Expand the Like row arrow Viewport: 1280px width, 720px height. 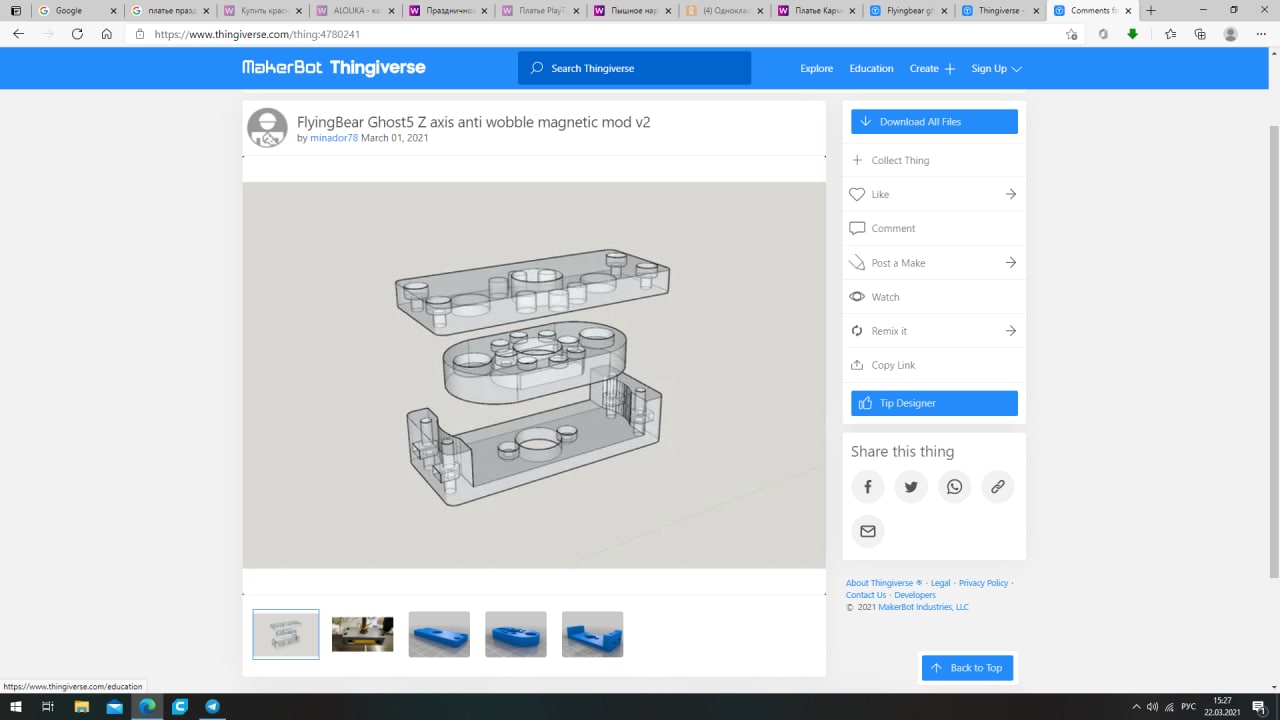(1011, 194)
